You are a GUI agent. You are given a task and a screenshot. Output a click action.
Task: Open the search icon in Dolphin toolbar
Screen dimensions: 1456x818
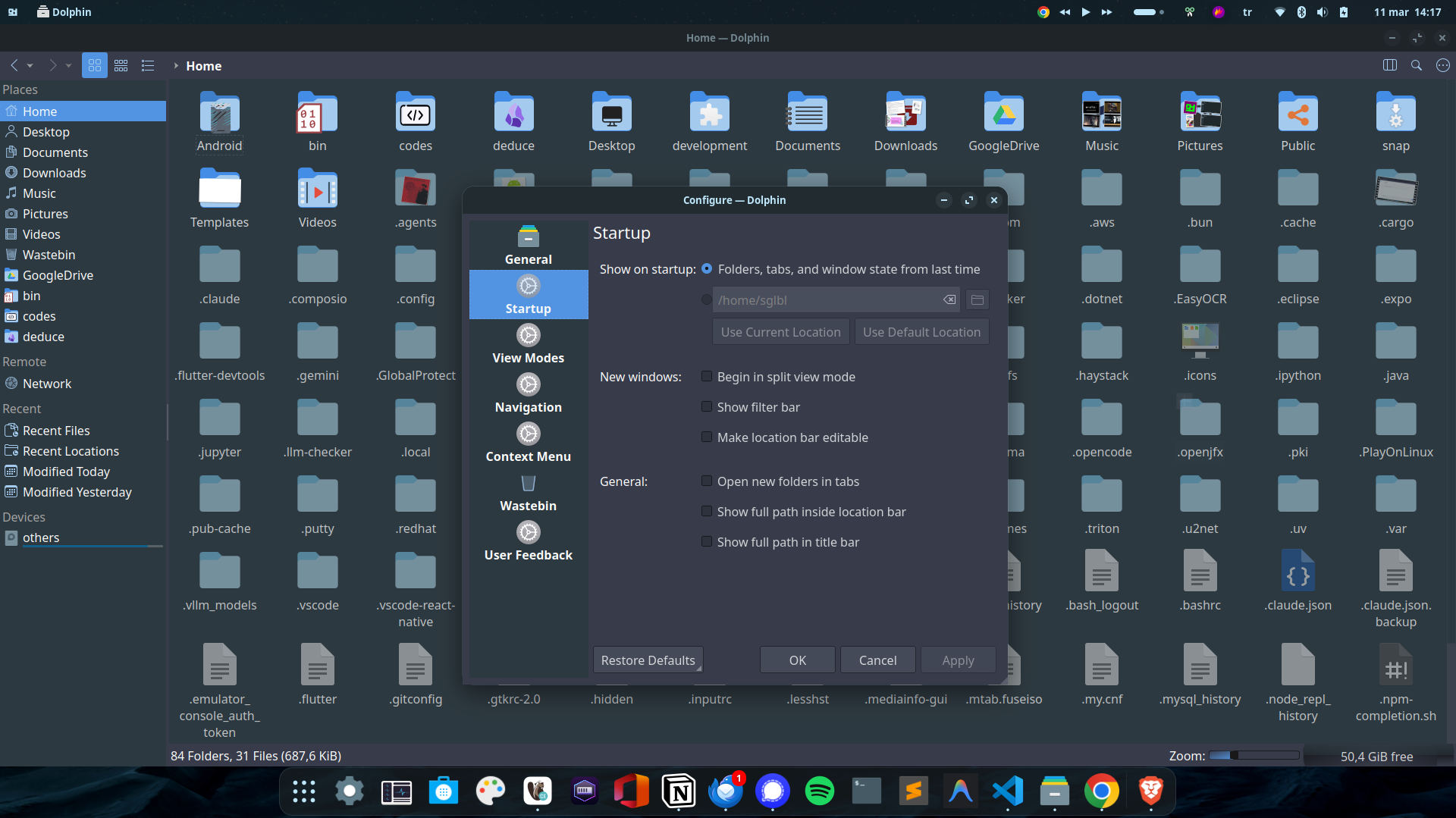1416,66
